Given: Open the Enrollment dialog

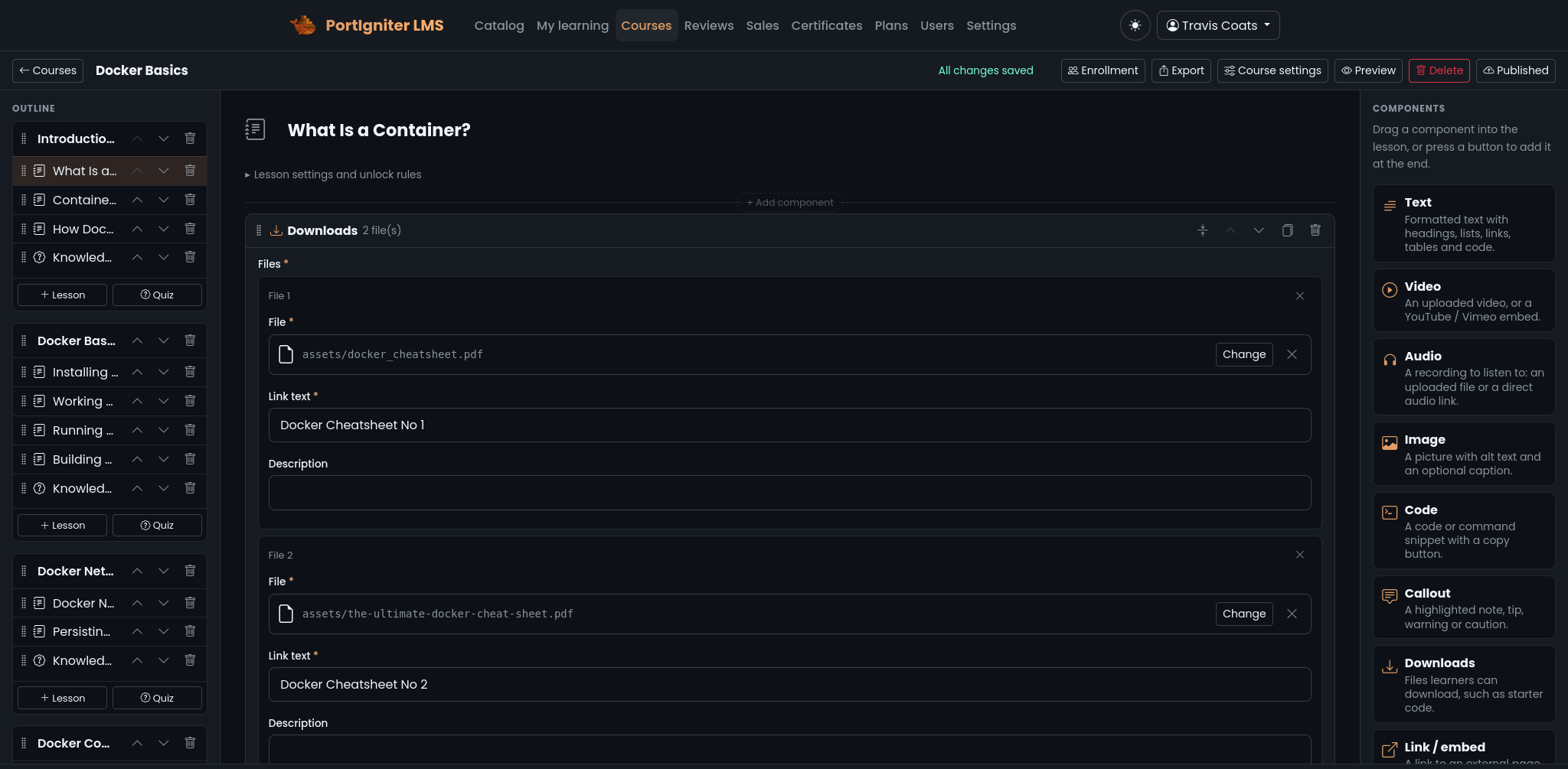Looking at the screenshot, I should [x=1102, y=70].
